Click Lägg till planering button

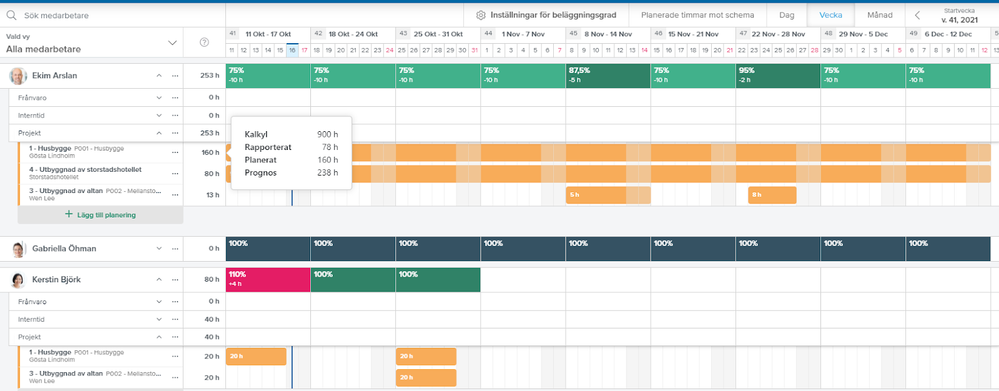(100, 215)
